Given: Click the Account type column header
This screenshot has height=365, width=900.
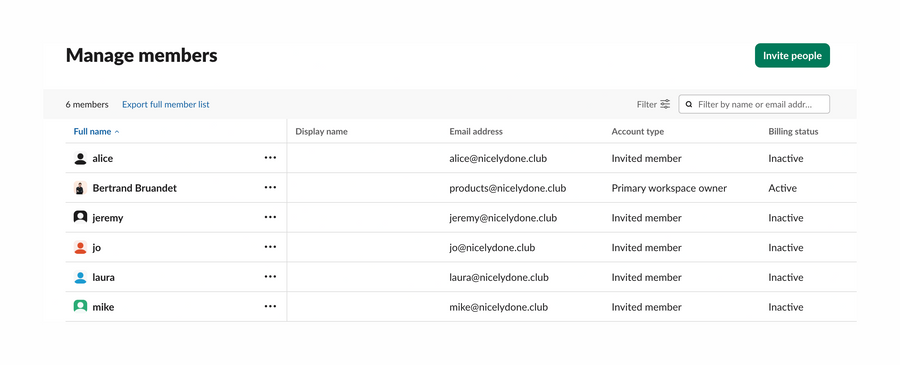Looking at the screenshot, I should click(x=638, y=131).
